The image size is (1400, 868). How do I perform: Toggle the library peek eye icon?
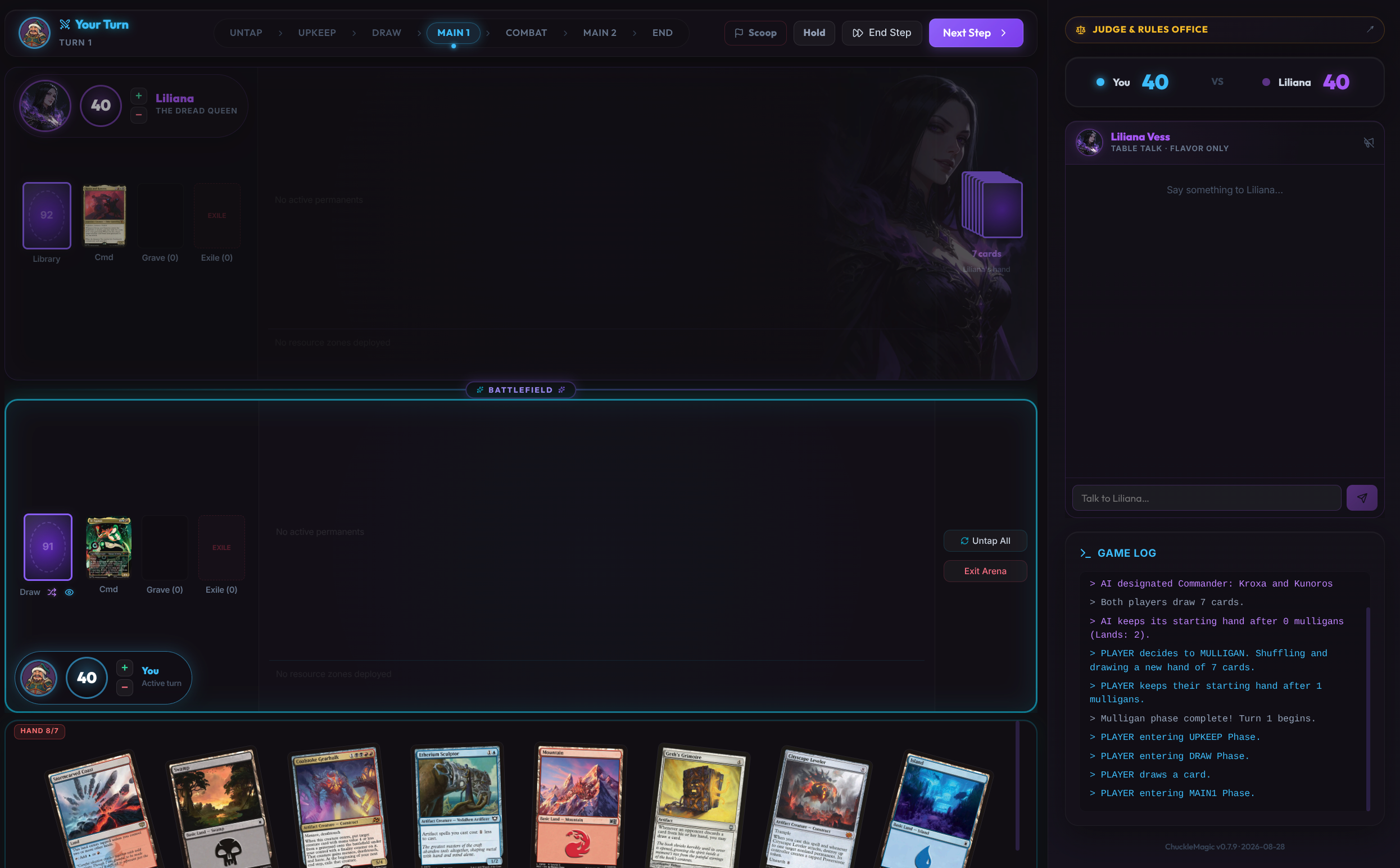69,593
